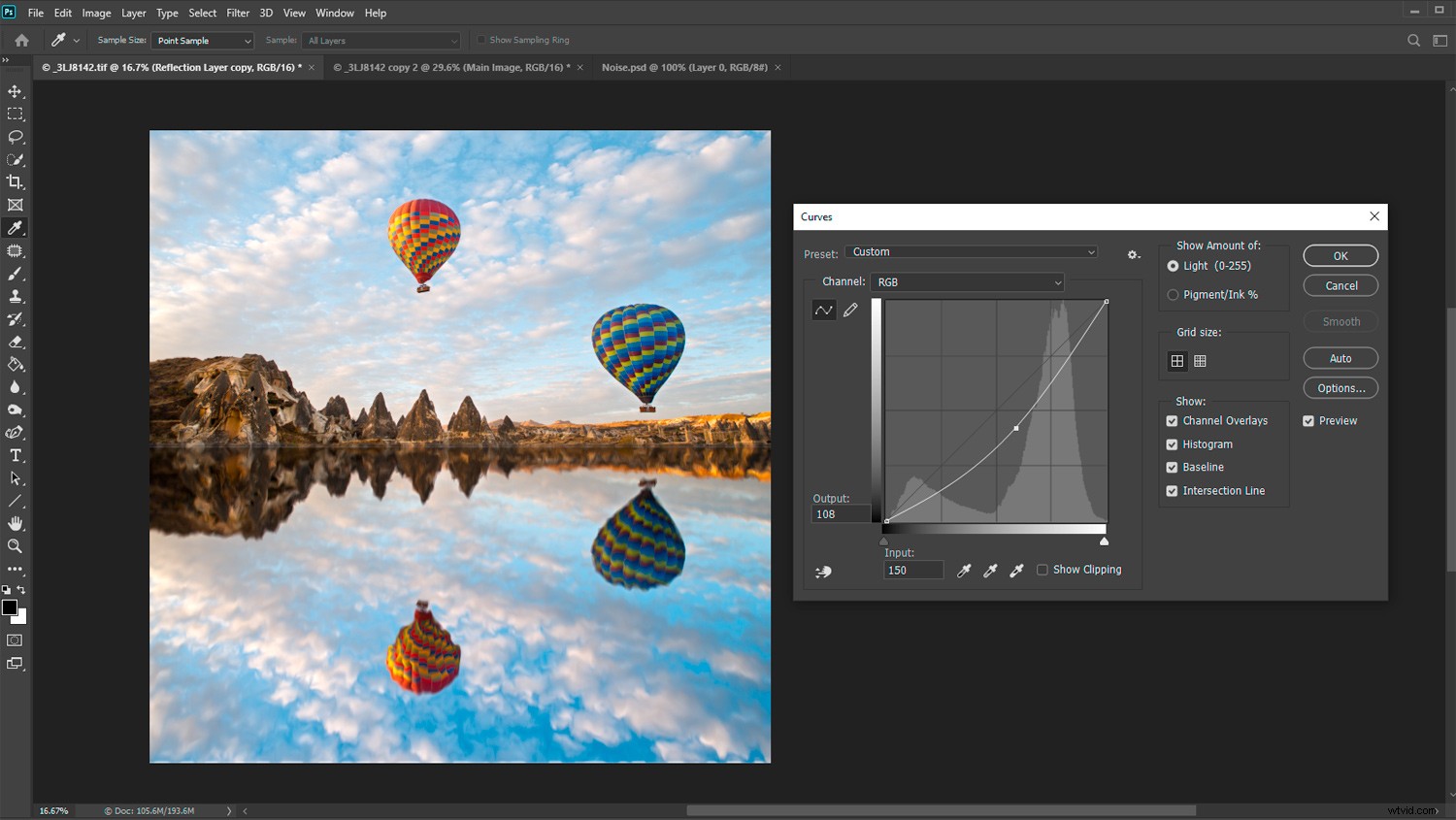Select the Move tool
The image size is (1456, 820).
[x=15, y=90]
